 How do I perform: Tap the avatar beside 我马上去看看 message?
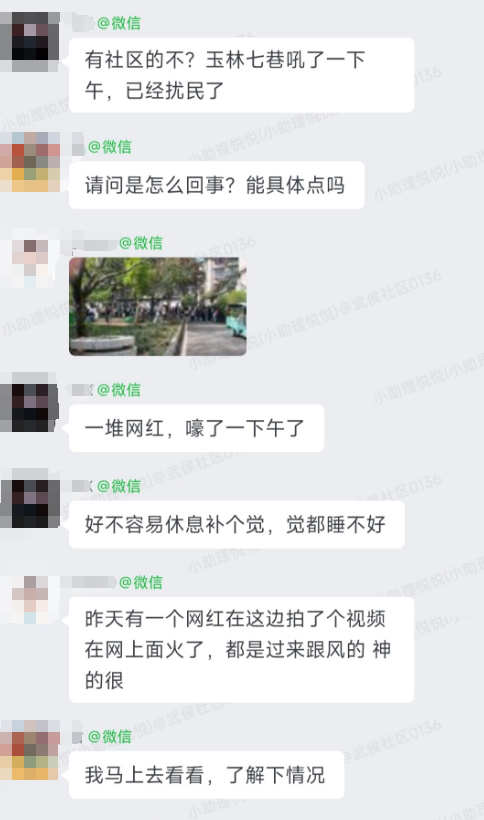point(30,749)
